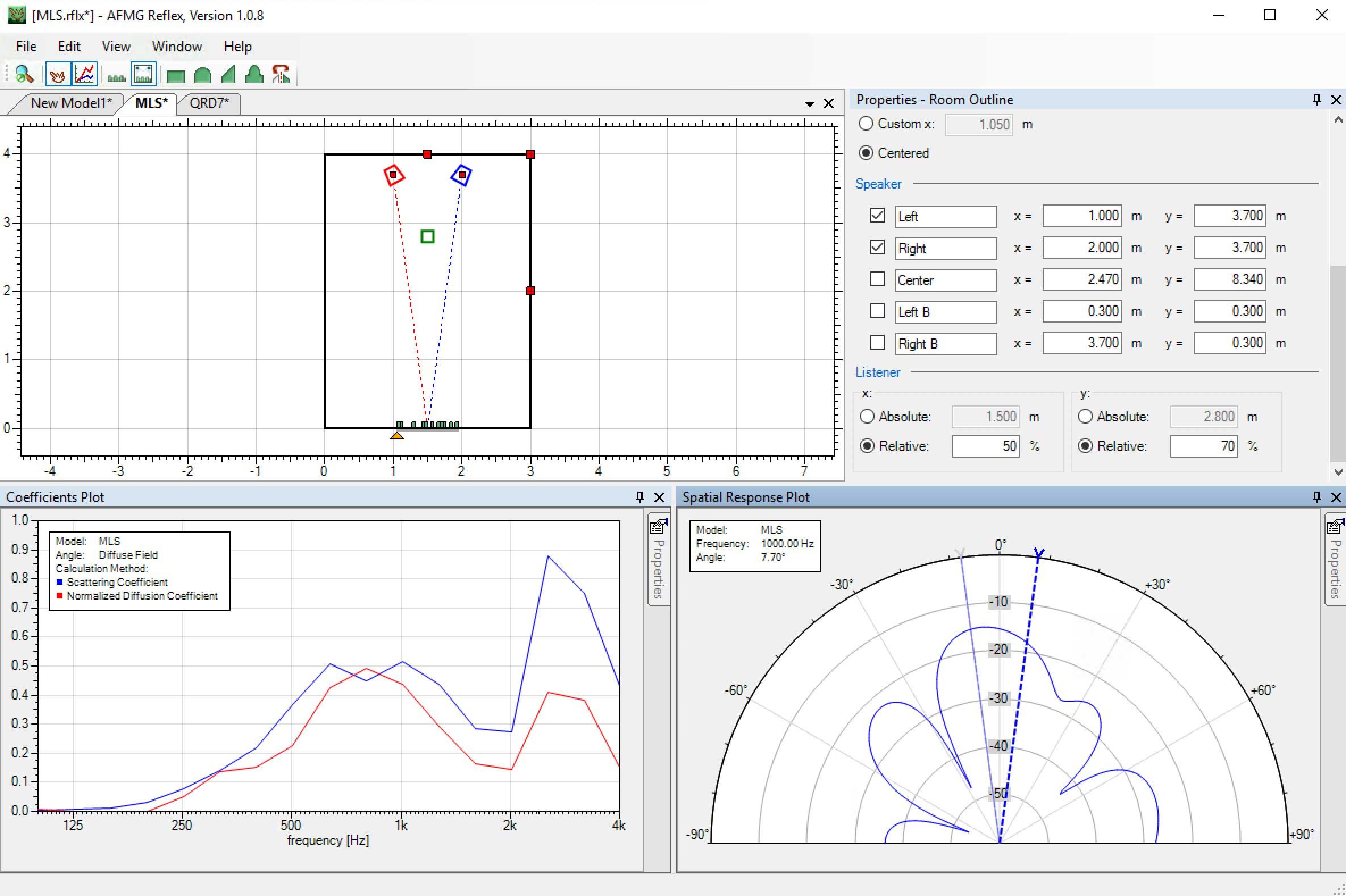Close the Spatial Response Plot panel
This screenshot has height=896, width=1346.
pos(1336,497)
